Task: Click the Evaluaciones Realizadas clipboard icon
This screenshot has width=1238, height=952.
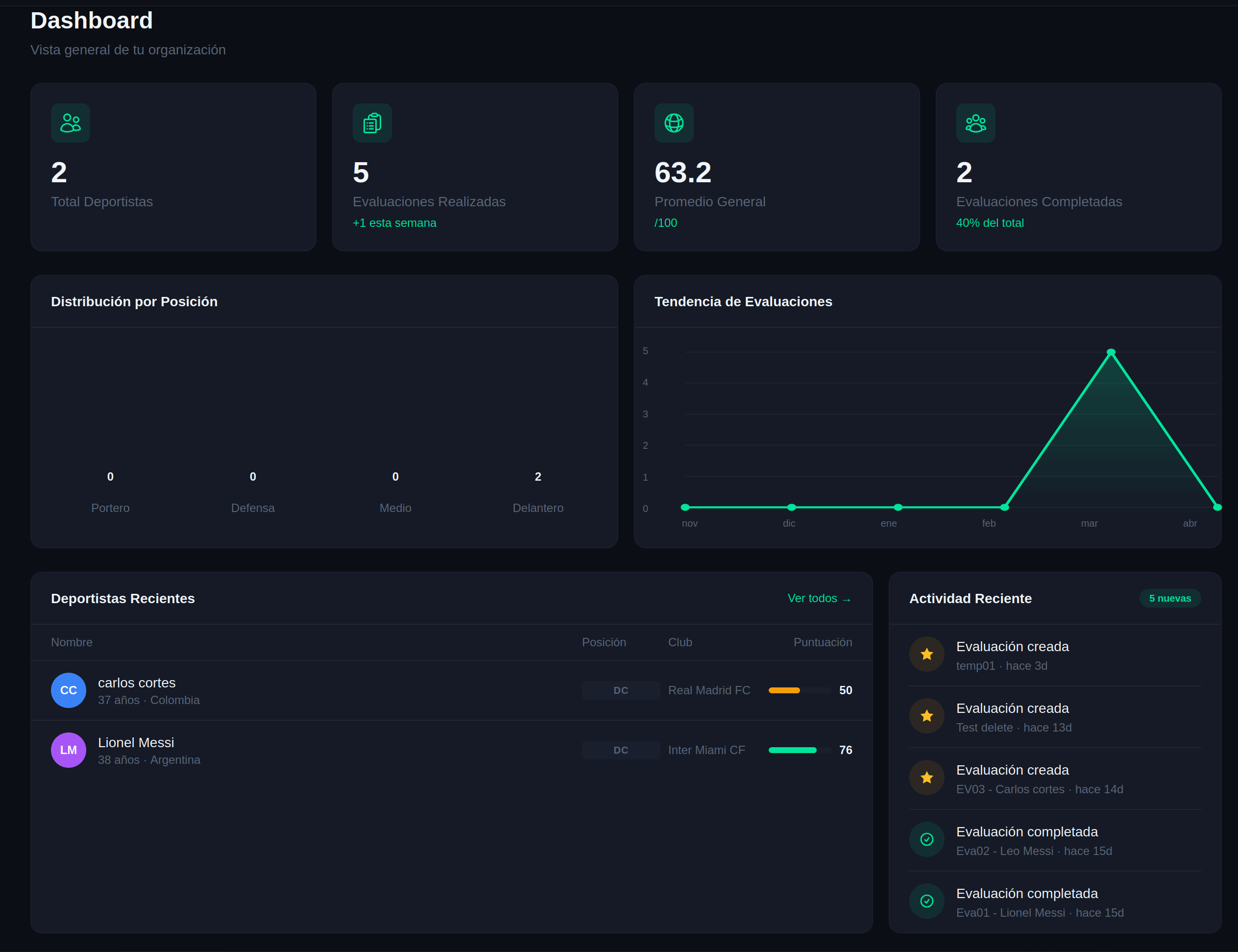Action: [372, 123]
